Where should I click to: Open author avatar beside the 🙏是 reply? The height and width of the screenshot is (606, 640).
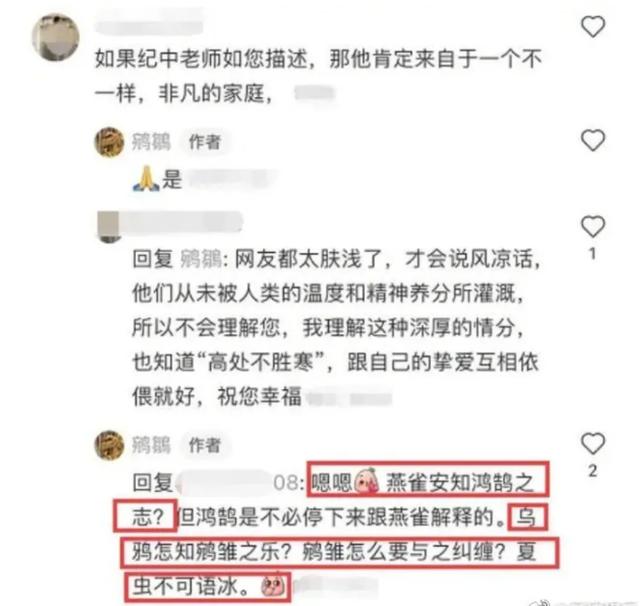point(109,142)
